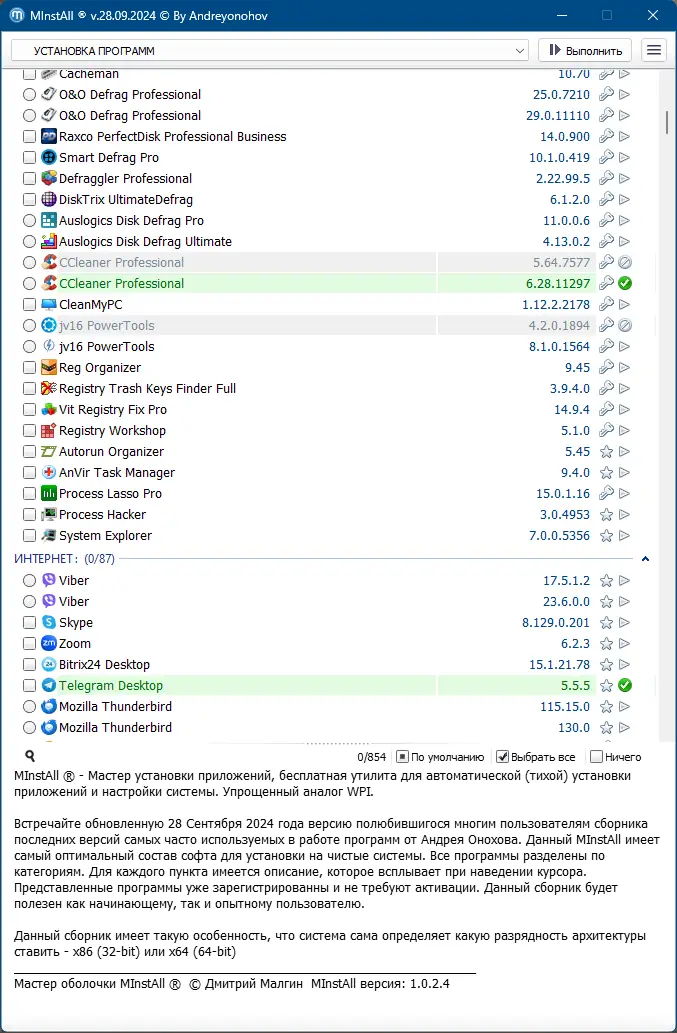Select Auslogics Disk Defrag Ultimate radio button

tap(29, 242)
